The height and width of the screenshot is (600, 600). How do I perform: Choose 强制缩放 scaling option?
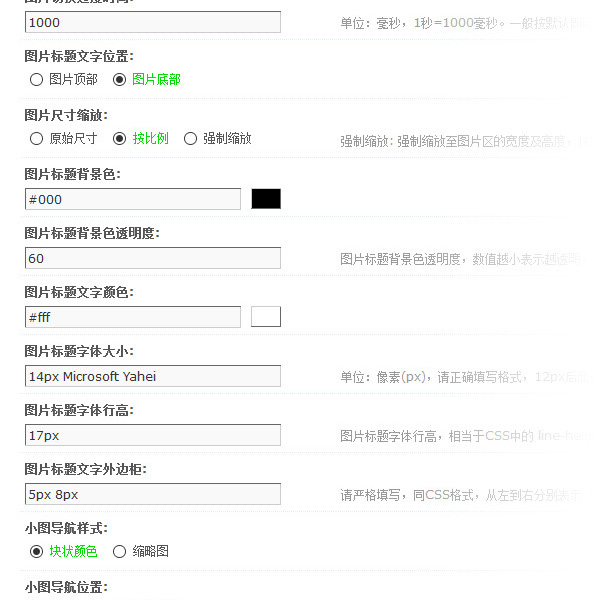191,139
